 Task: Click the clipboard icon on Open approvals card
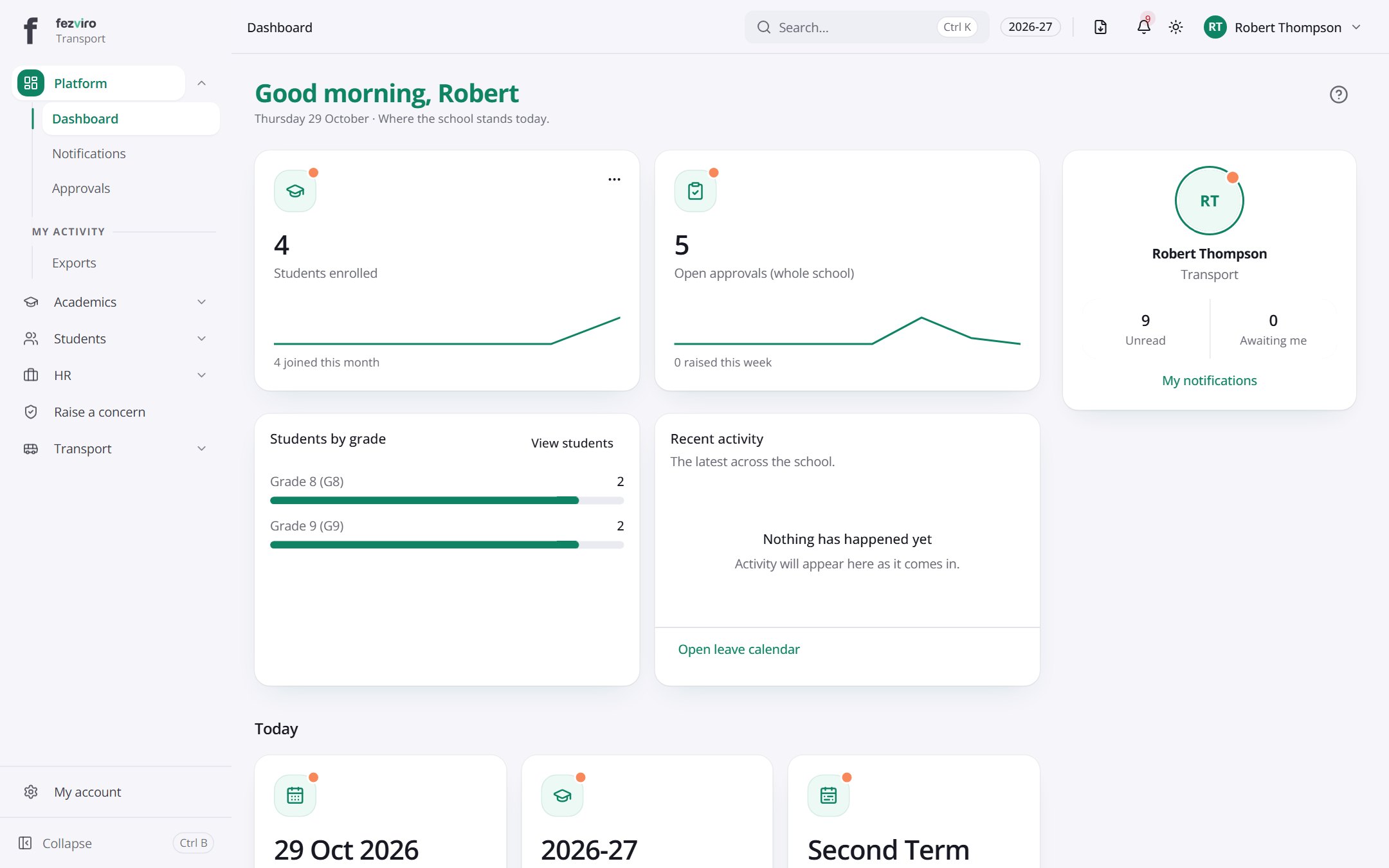pos(695,191)
